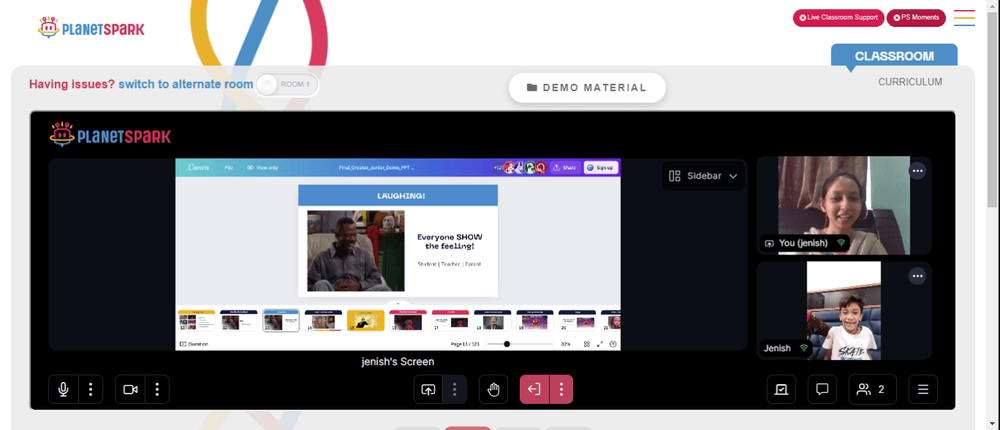The width and height of the screenshot is (1000, 430).
Task: Click the laughing man image on slide
Action: click(x=356, y=251)
